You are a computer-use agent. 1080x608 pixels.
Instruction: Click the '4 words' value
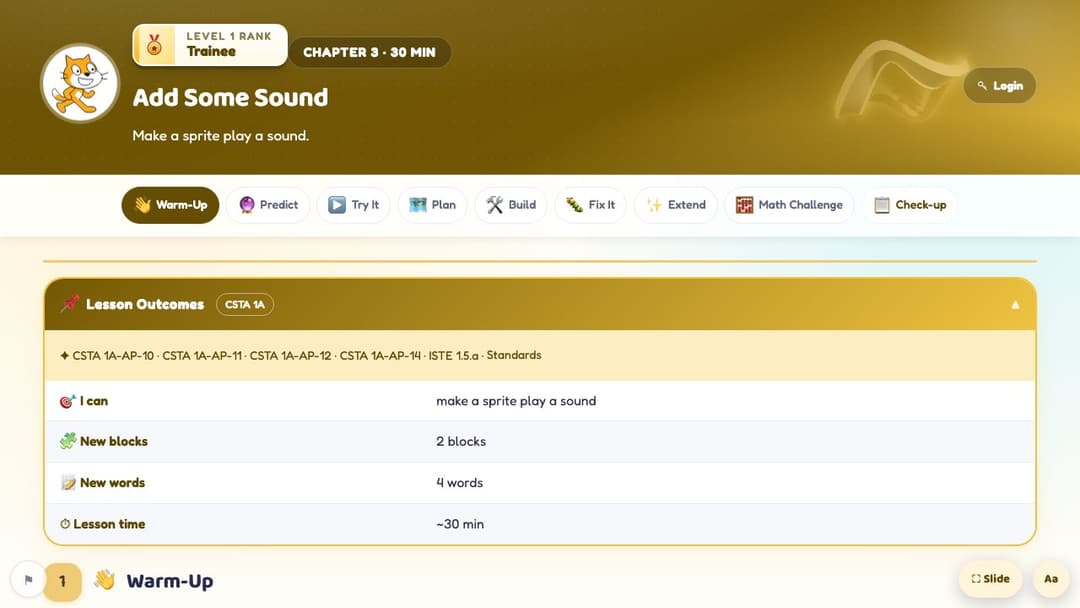tap(459, 483)
